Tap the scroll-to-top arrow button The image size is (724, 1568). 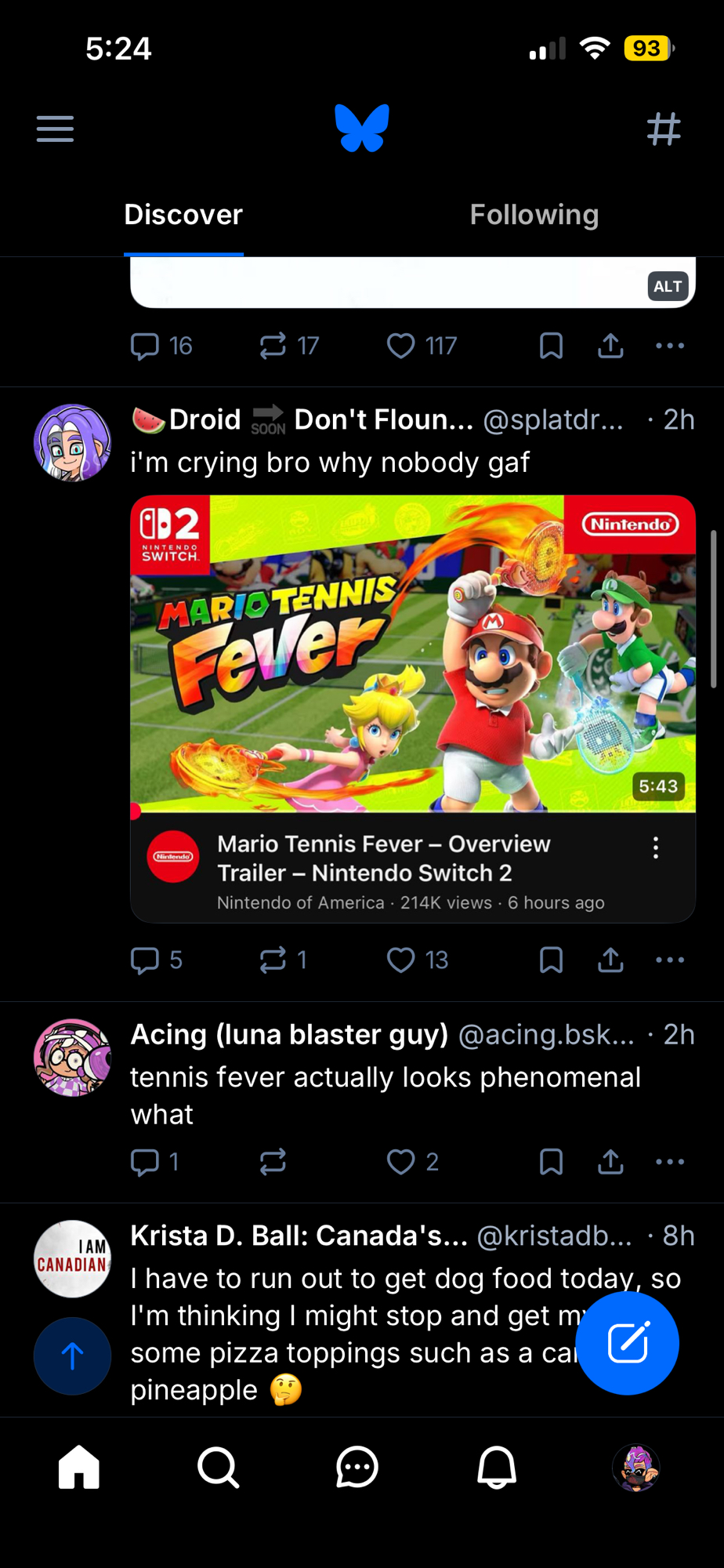(72, 1356)
